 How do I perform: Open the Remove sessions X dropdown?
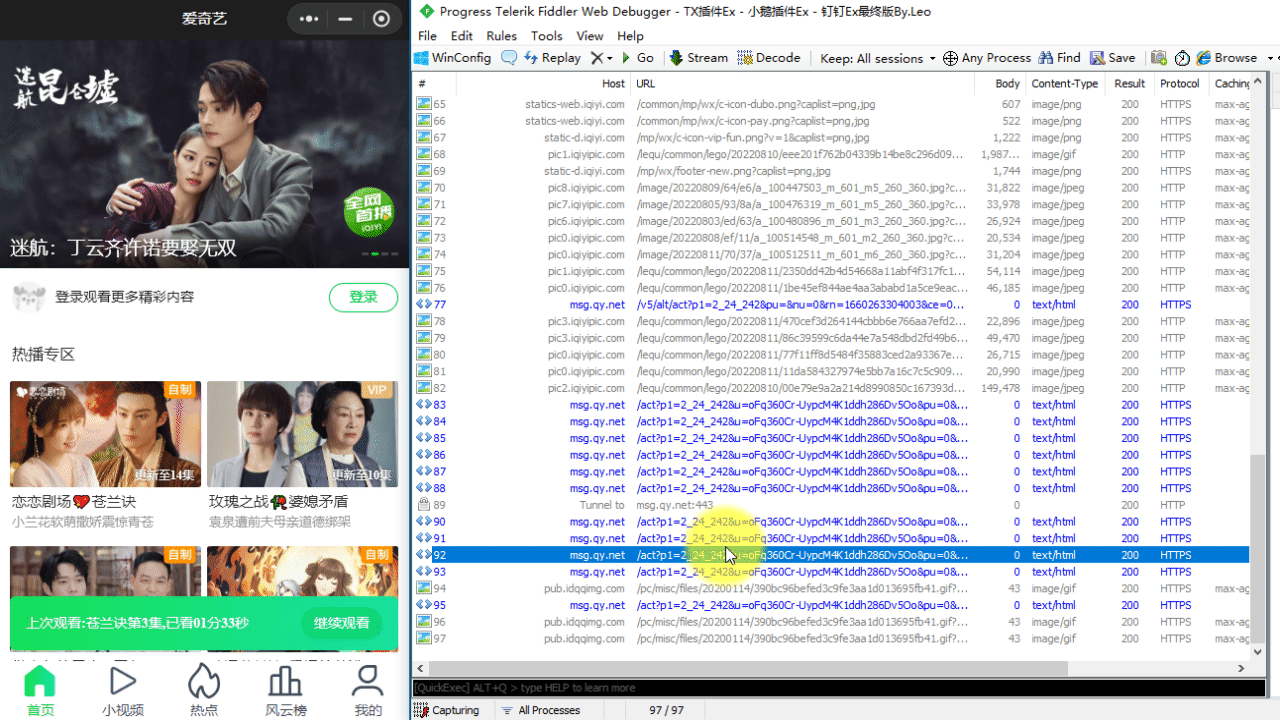(x=601, y=58)
